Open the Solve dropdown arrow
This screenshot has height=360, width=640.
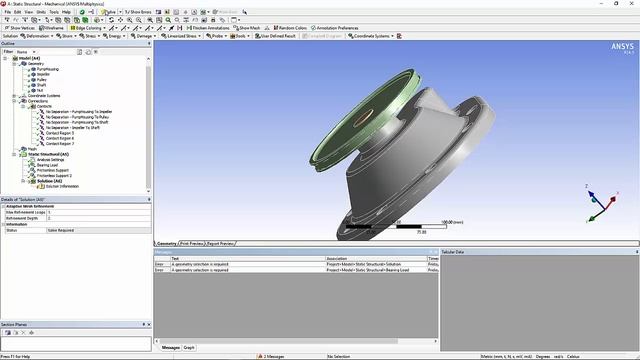click(120, 12)
